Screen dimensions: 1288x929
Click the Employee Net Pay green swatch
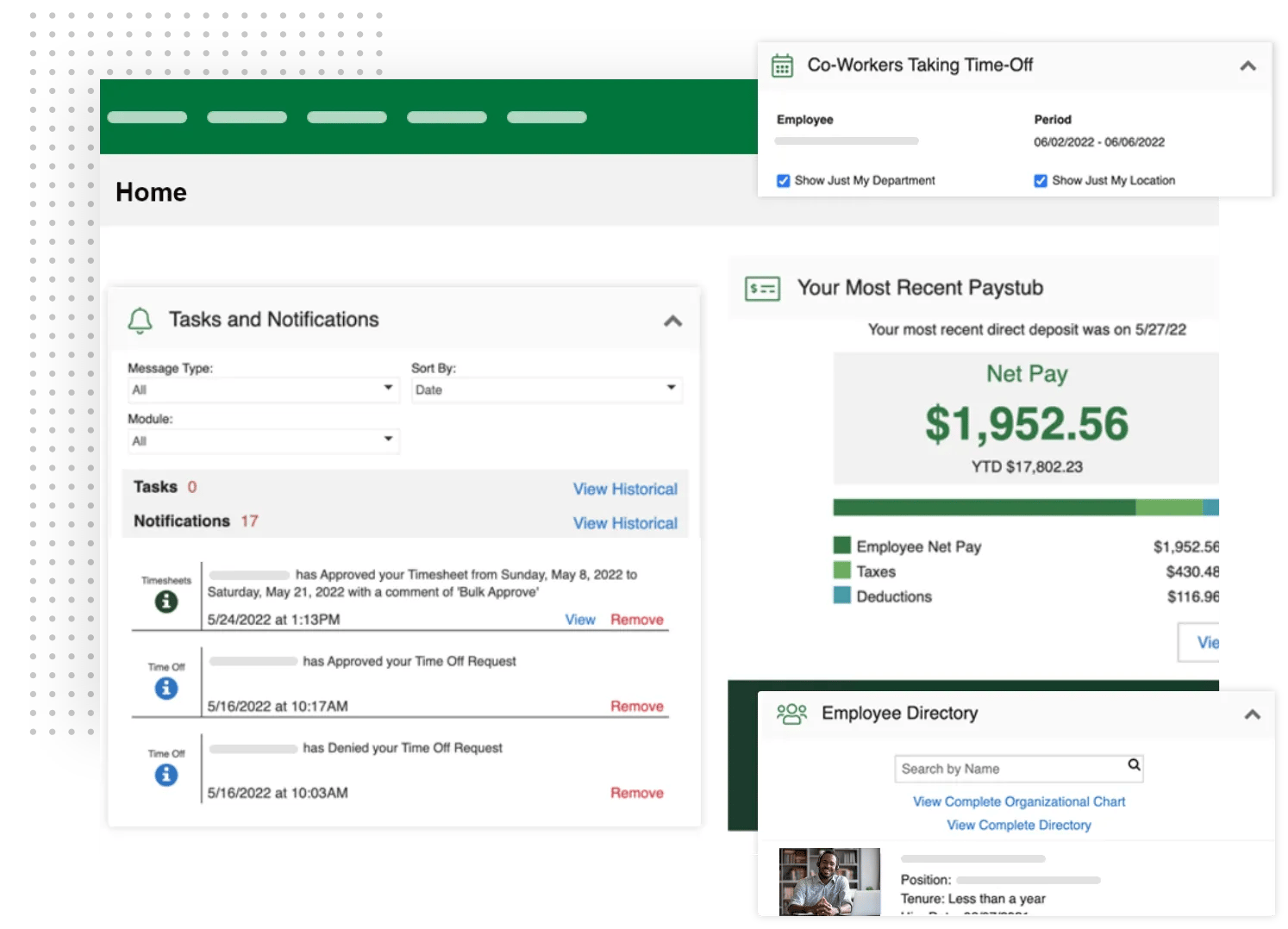coord(842,546)
